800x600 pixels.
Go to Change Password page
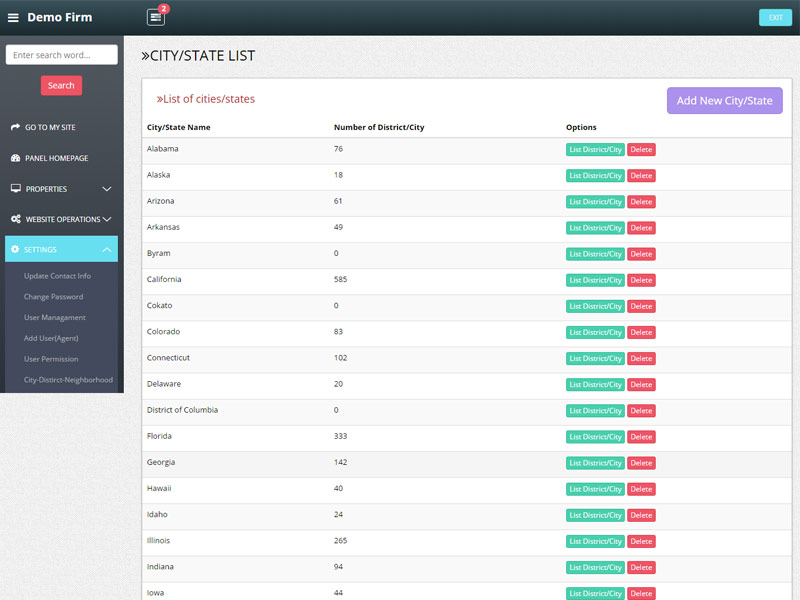point(53,297)
